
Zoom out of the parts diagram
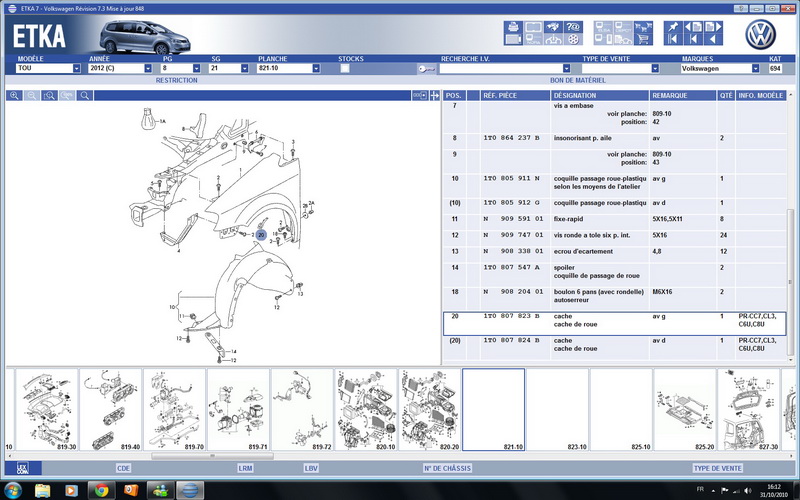click(32, 95)
